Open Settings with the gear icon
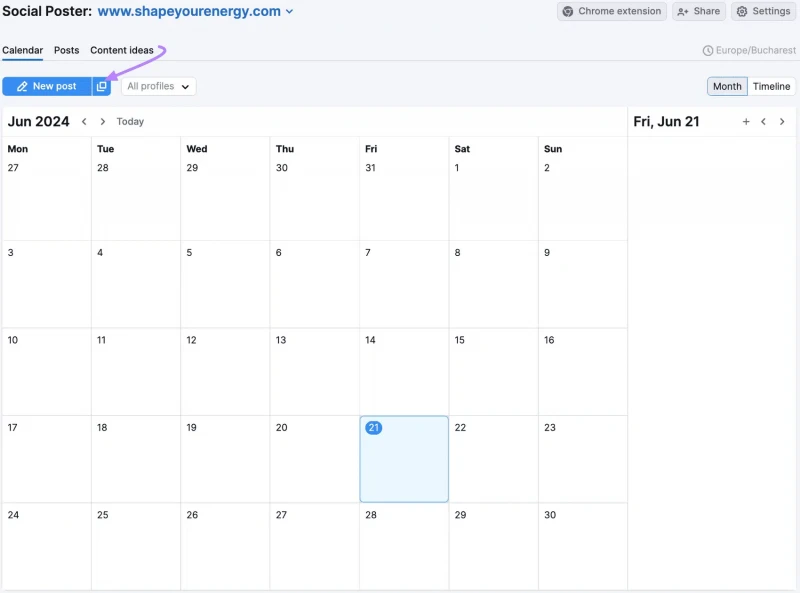Viewport: 800px width, 593px height. coord(763,11)
